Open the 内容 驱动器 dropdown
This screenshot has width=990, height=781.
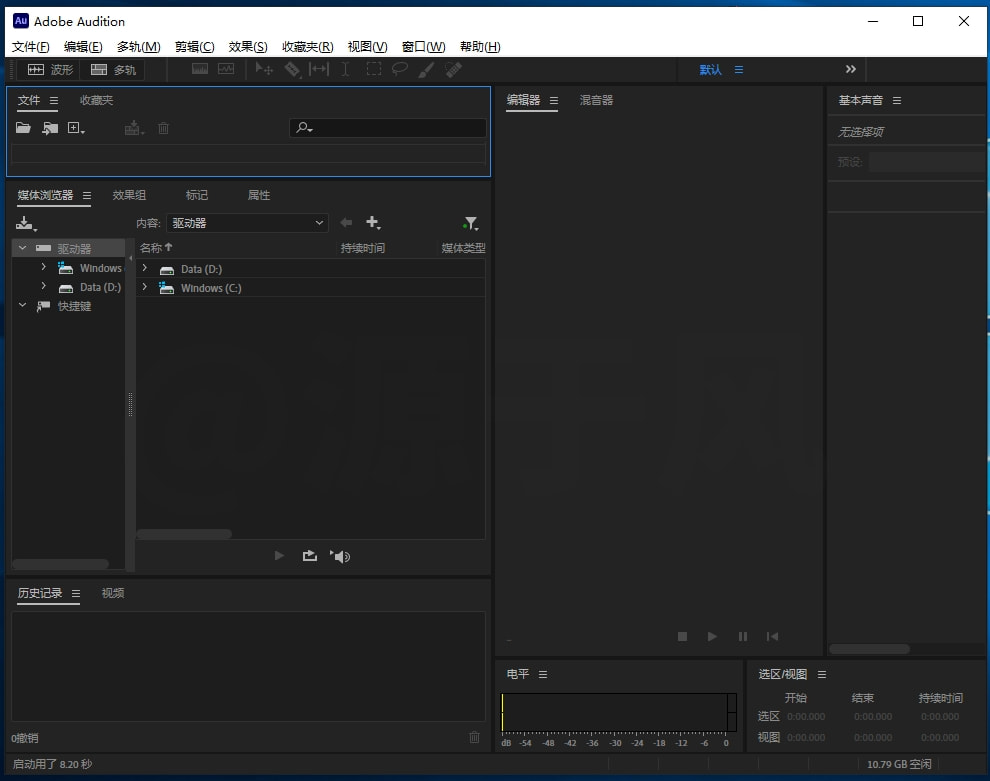(x=248, y=223)
